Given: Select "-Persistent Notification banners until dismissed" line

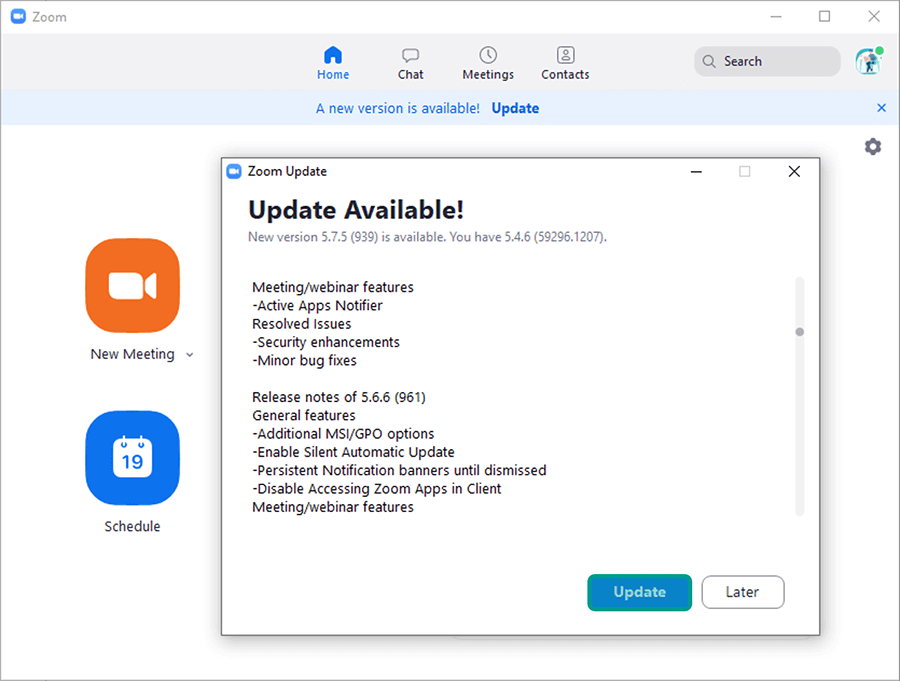Looking at the screenshot, I should point(399,470).
